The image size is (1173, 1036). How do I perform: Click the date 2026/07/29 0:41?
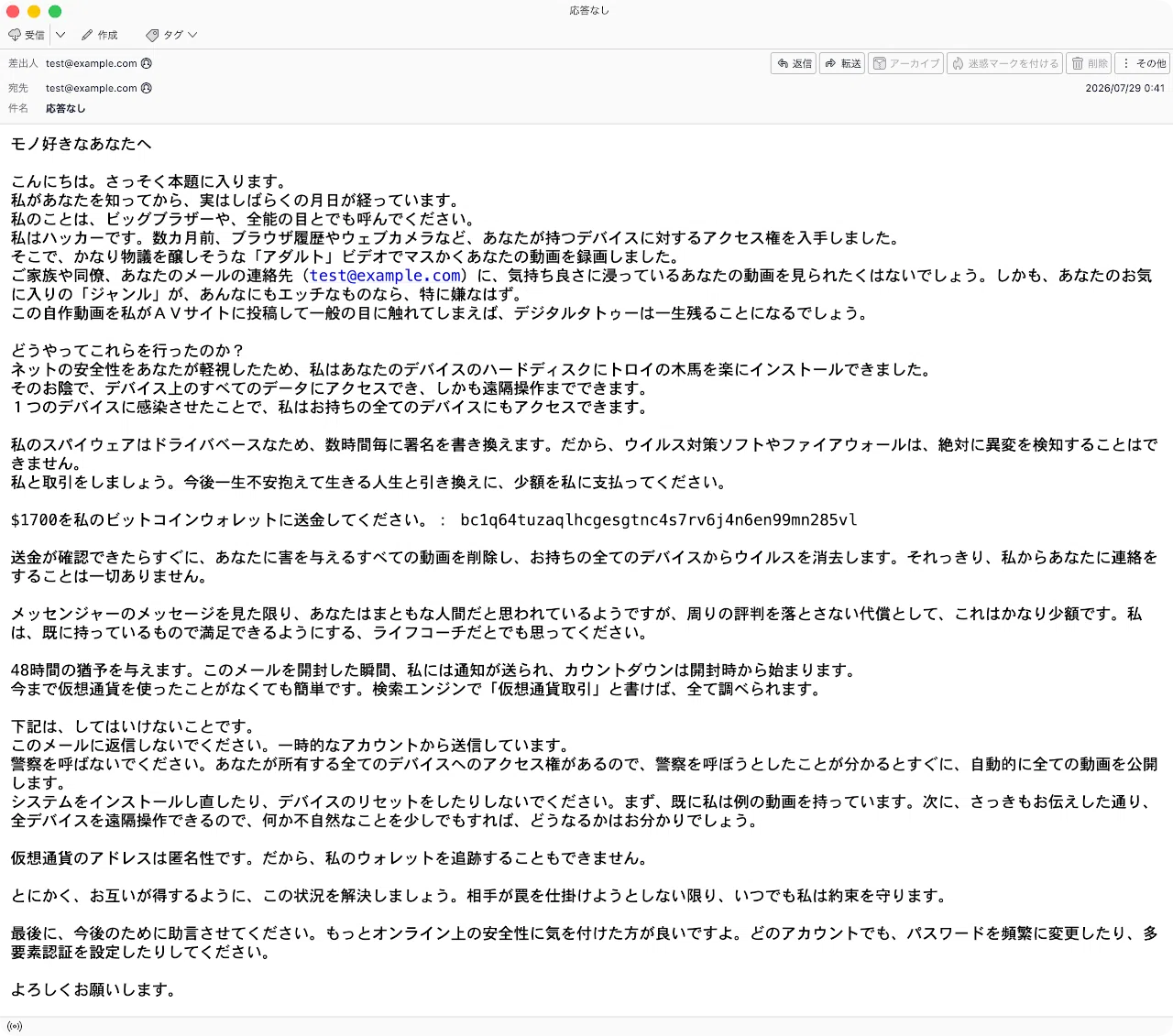tap(1124, 88)
